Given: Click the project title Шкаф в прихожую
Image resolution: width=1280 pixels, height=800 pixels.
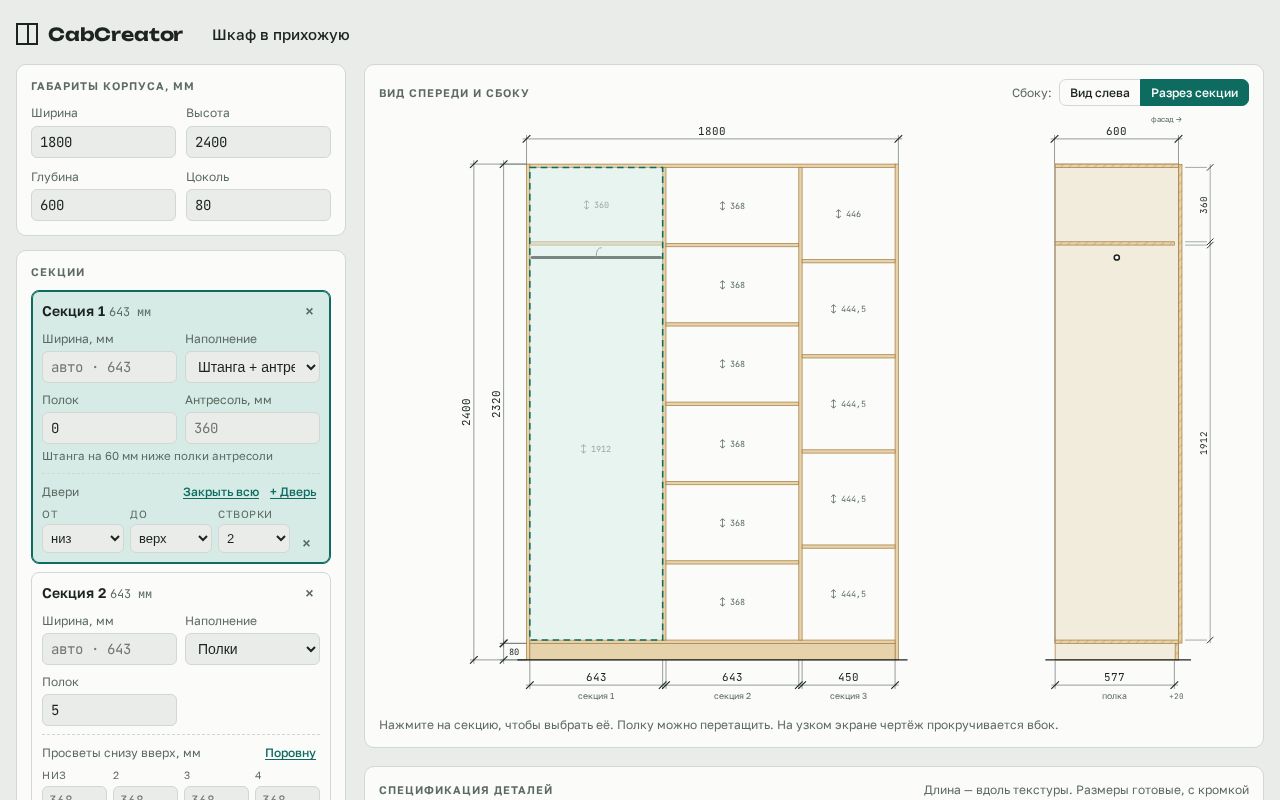Looking at the screenshot, I should [281, 35].
